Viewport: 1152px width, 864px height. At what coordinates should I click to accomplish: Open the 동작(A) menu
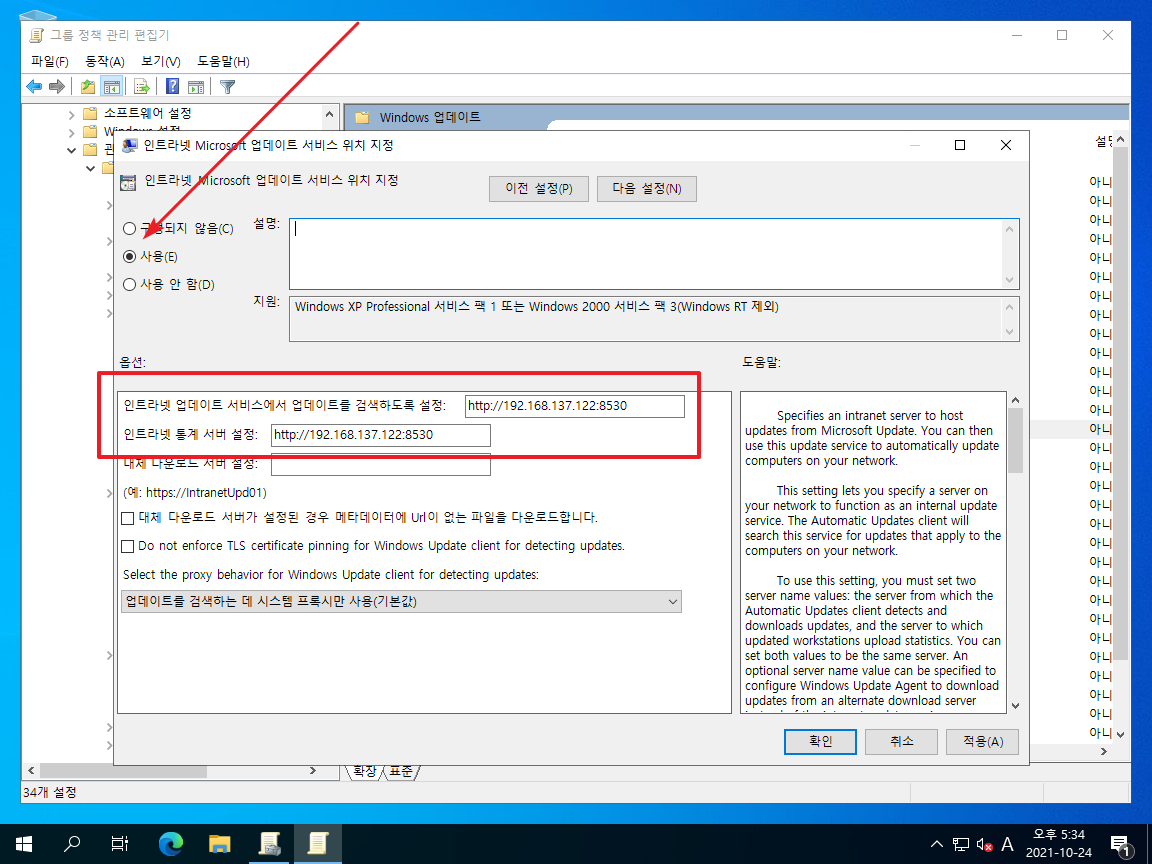pyautogui.click(x=104, y=62)
